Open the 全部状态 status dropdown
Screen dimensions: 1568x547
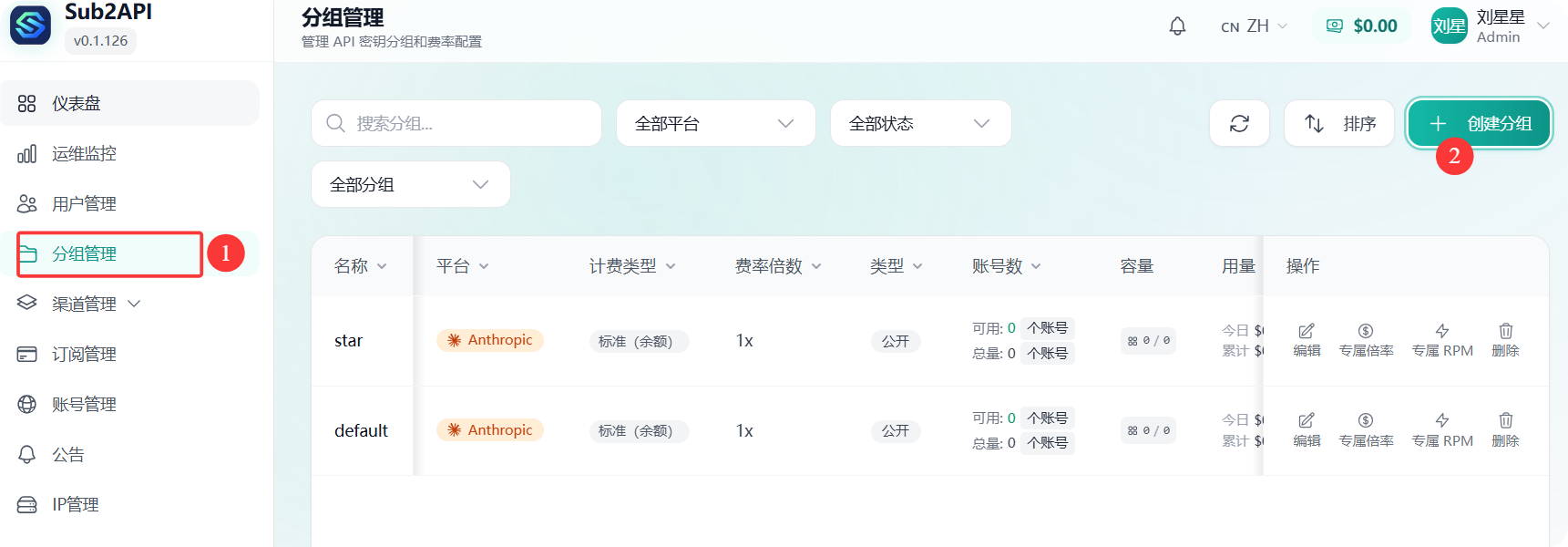pos(921,123)
